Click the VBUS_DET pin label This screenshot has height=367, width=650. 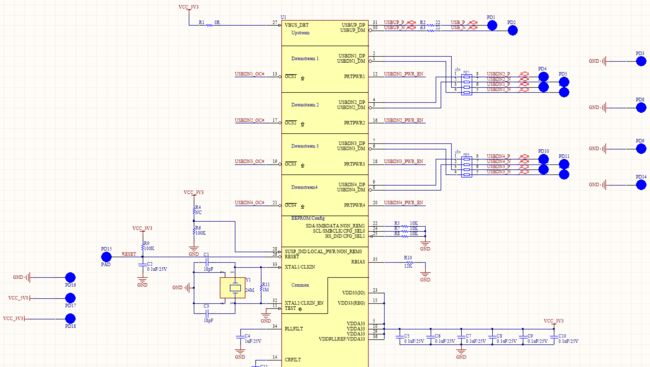(x=297, y=25)
